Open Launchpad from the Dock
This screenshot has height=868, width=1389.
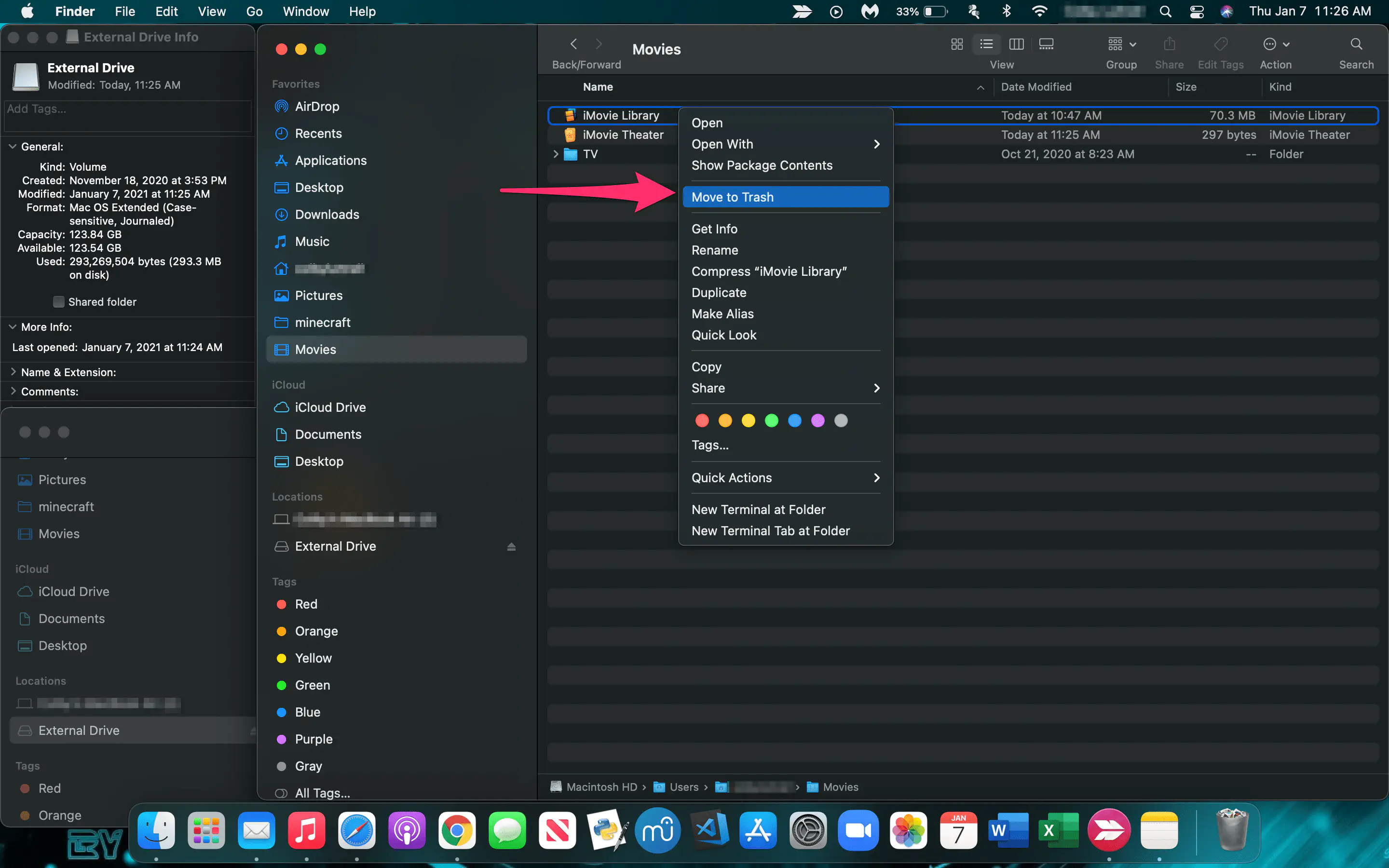tap(206, 830)
